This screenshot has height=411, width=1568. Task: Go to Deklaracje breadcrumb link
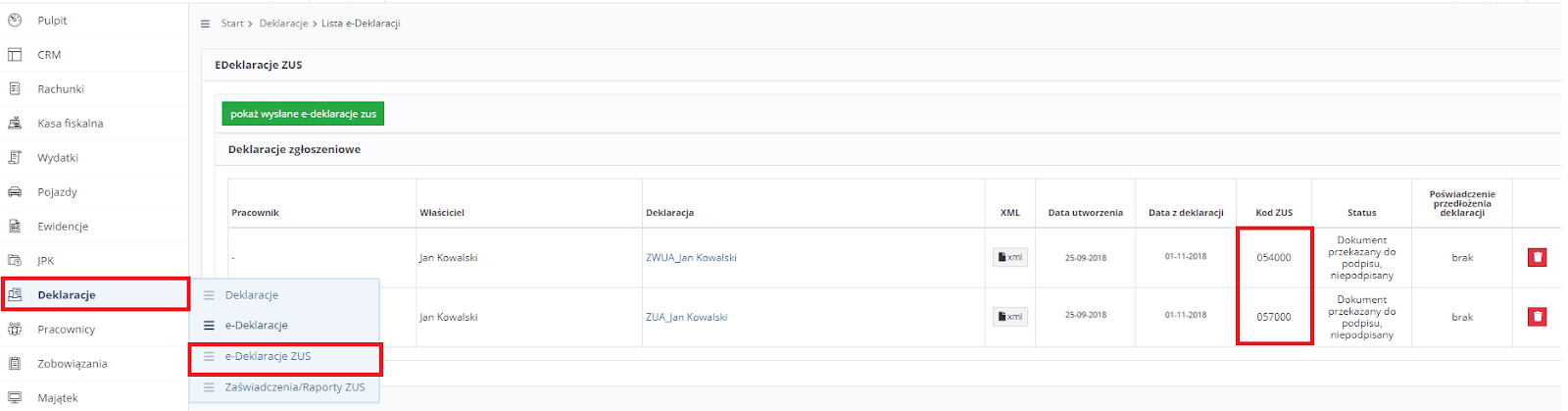[283, 24]
